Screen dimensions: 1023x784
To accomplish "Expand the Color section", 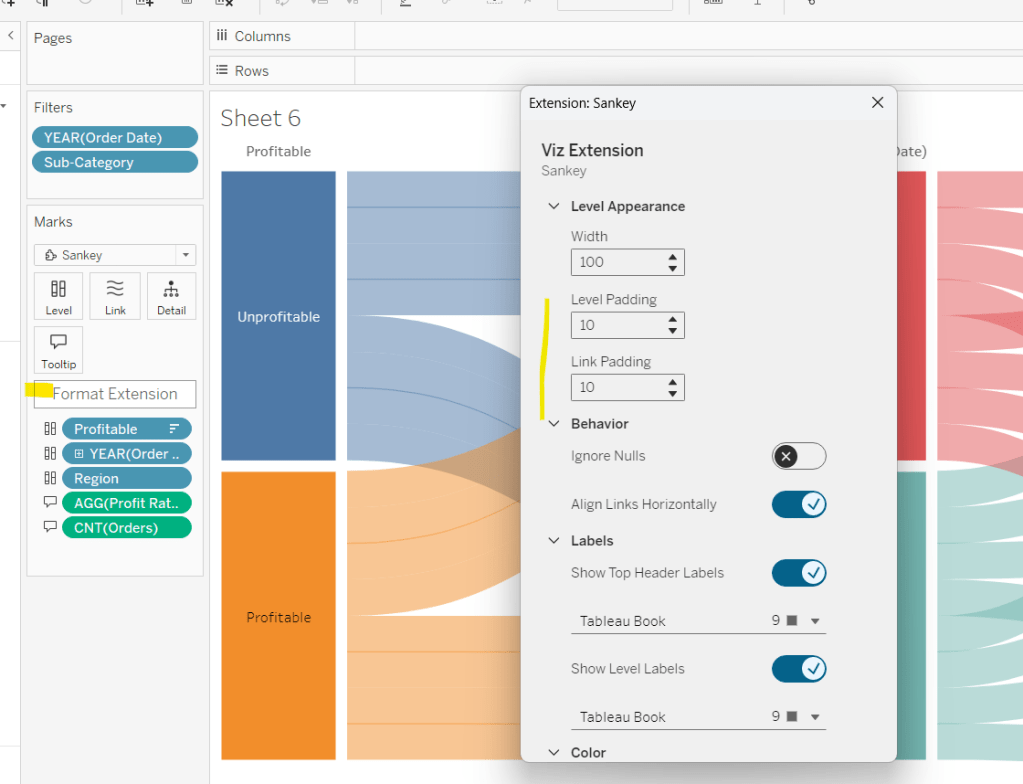I will [553, 753].
